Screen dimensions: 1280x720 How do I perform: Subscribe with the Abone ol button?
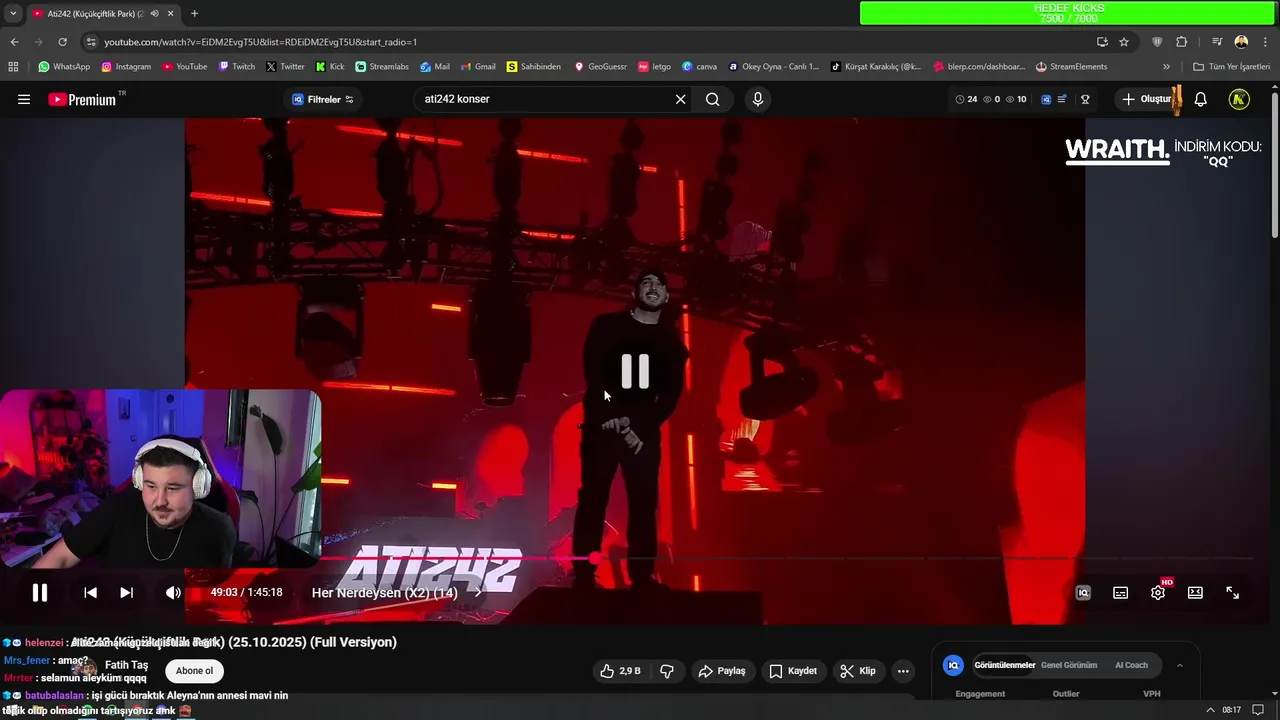(194, 671)
